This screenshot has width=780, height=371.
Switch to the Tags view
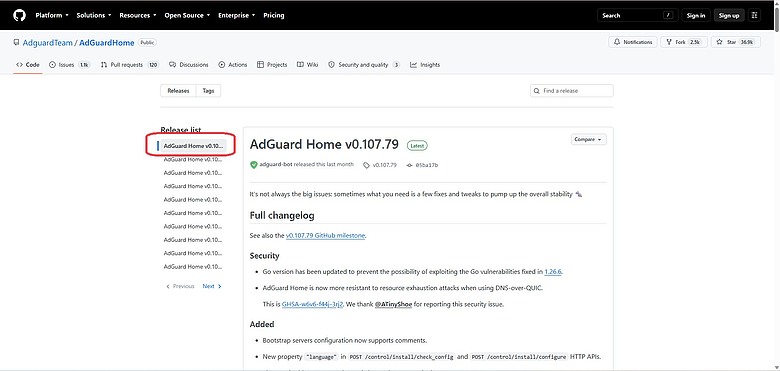point(208,91)
